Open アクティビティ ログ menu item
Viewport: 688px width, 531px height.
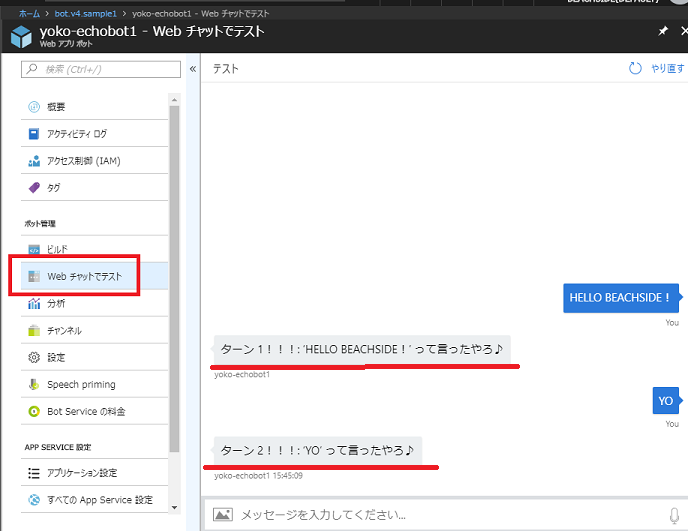94,134
